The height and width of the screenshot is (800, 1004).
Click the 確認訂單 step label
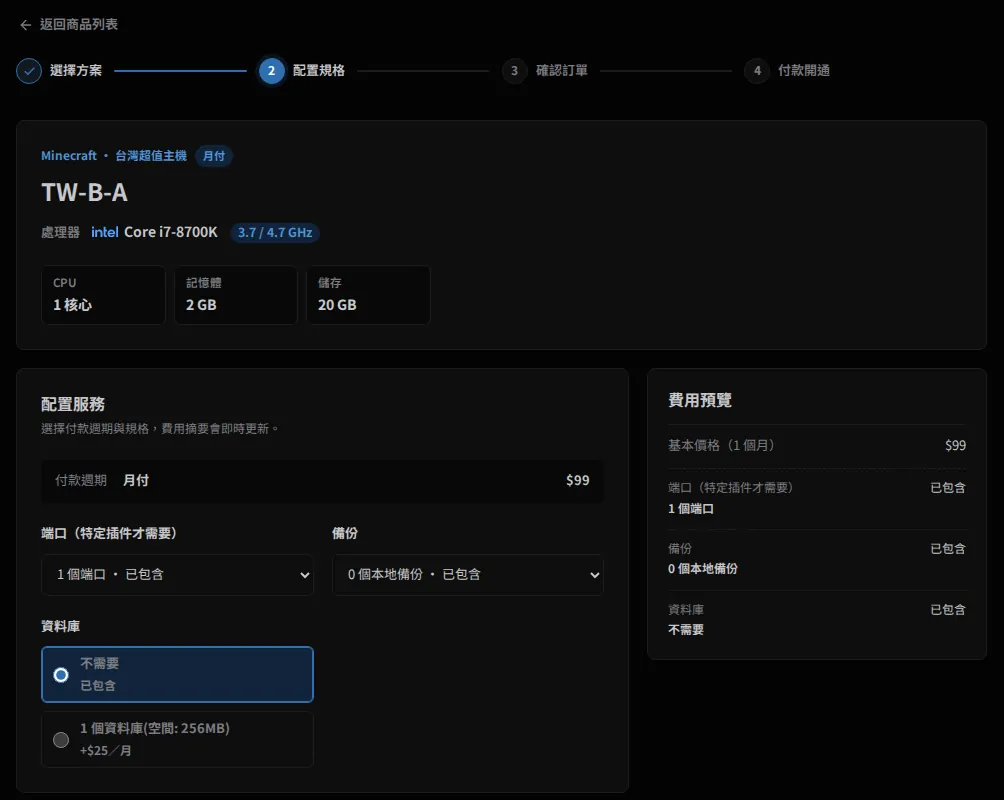(x=562, y=70)
